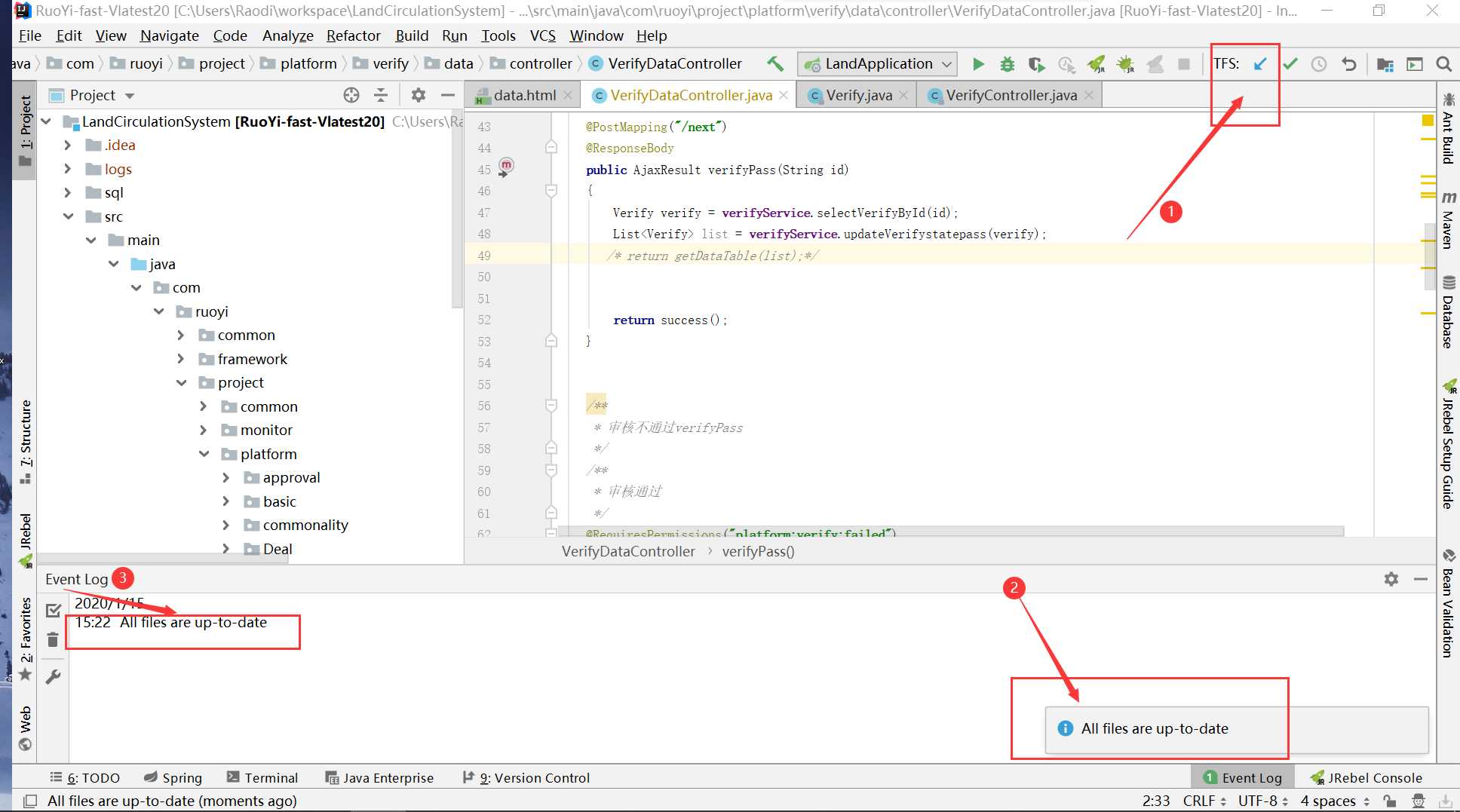Viewport: 1460px width, 812px height.
Task: Switch to the Verify.java editor tab
Action: [x=858, y=95]
